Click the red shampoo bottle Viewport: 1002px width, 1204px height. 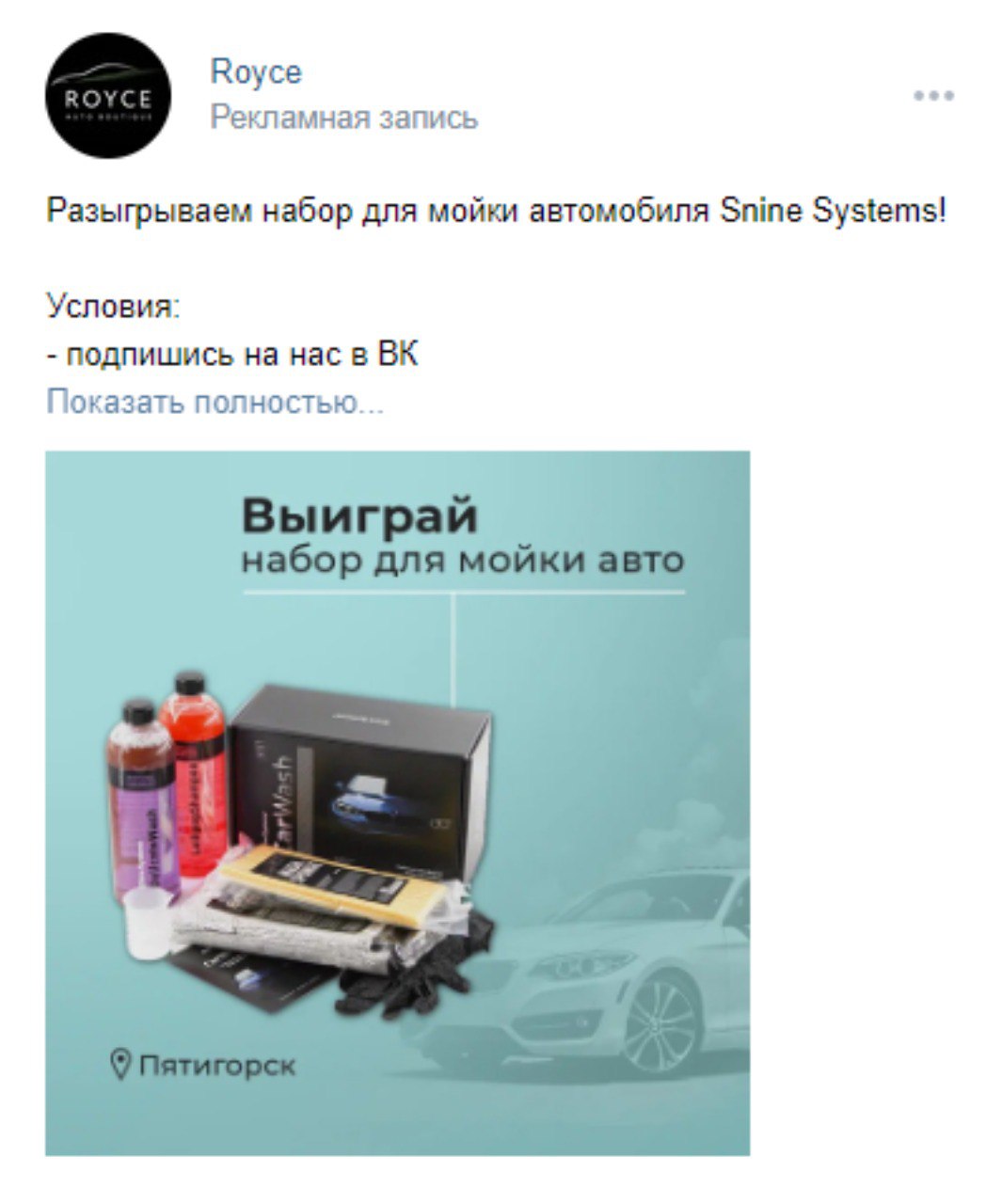(x=193, y=771)
